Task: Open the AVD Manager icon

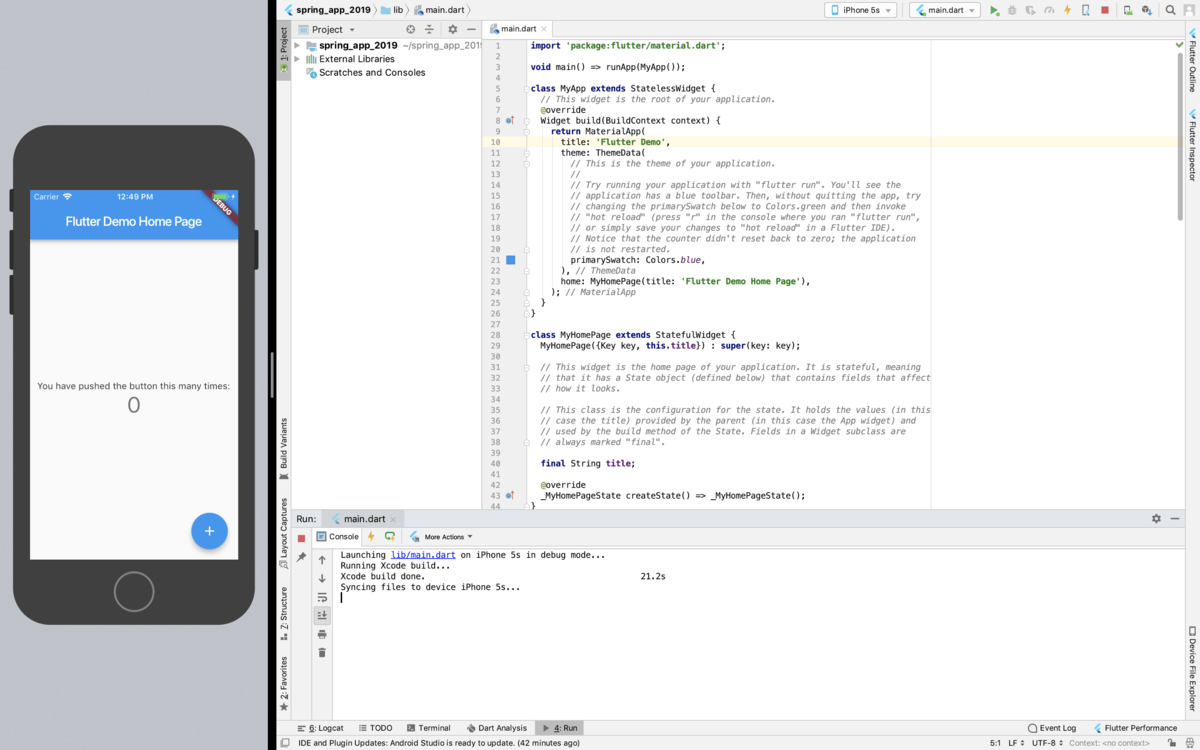Action: click(1127, 10)
